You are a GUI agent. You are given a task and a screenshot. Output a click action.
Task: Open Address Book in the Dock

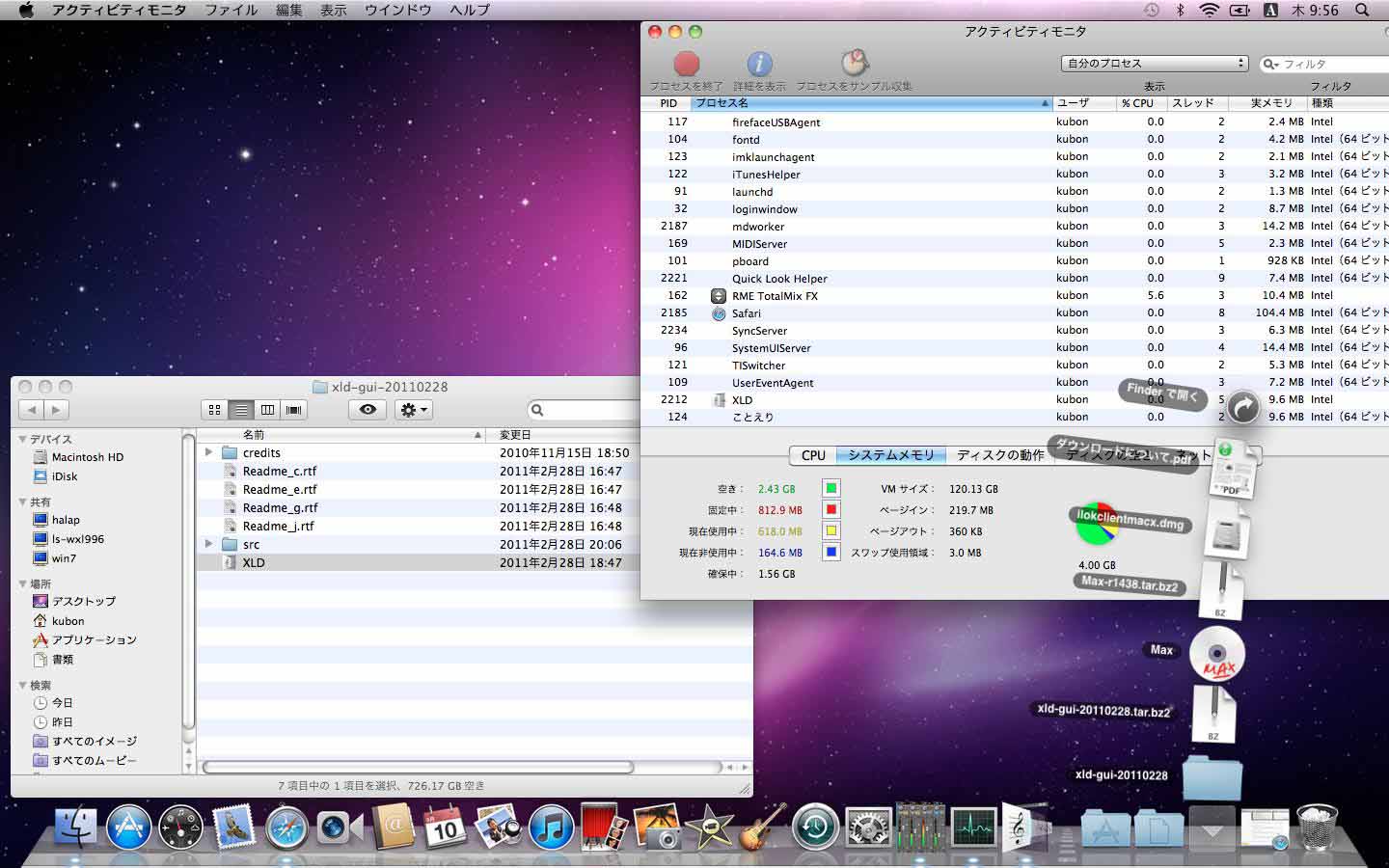(393, 827)
